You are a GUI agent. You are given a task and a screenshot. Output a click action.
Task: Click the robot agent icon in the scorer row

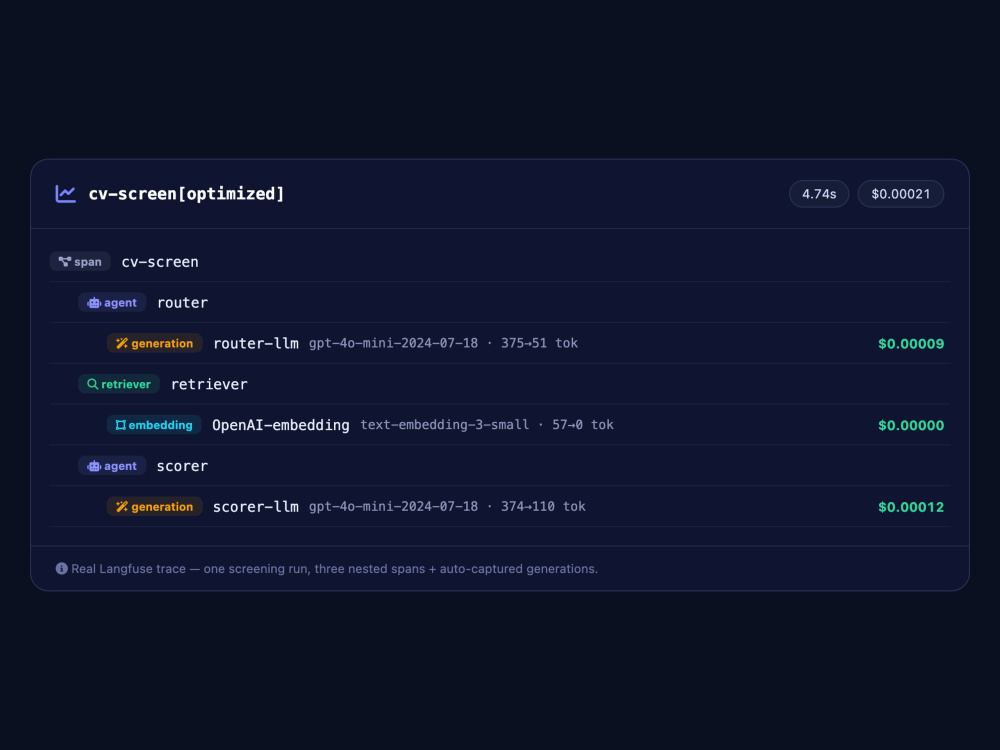click(x=94, y=466)
